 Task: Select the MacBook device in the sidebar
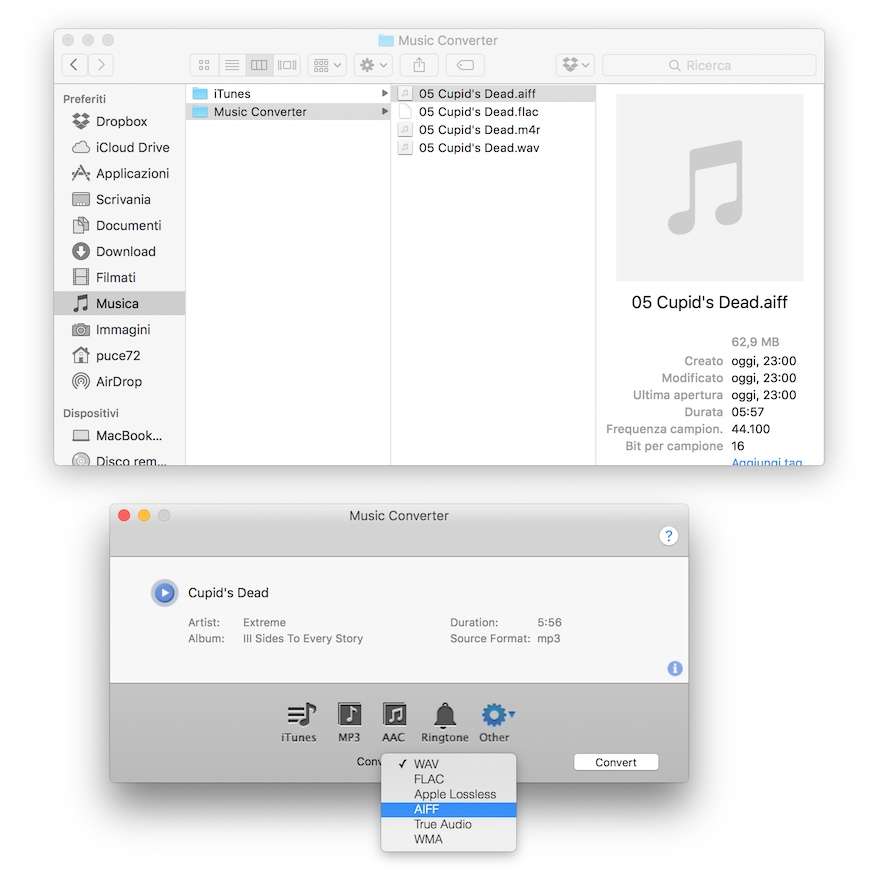point(120,436)
